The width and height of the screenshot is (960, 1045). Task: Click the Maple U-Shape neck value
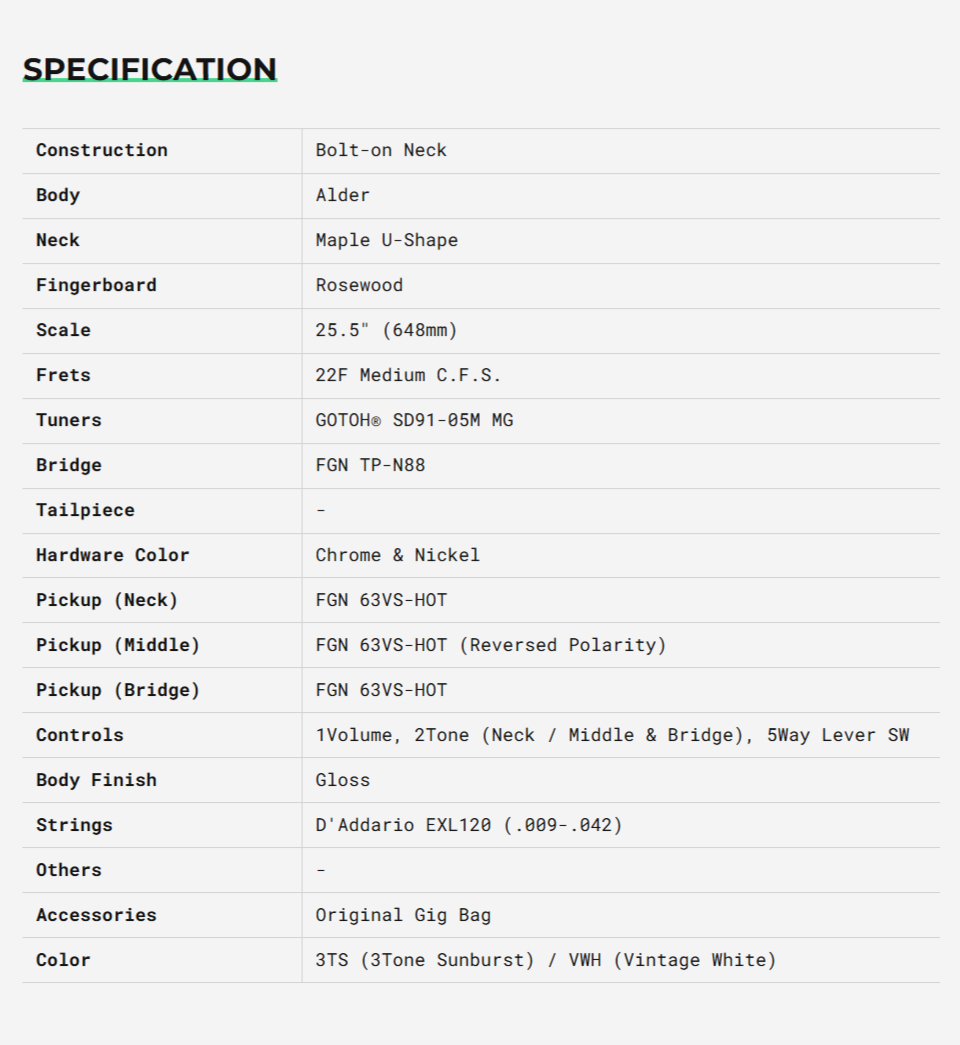[387, 240]
